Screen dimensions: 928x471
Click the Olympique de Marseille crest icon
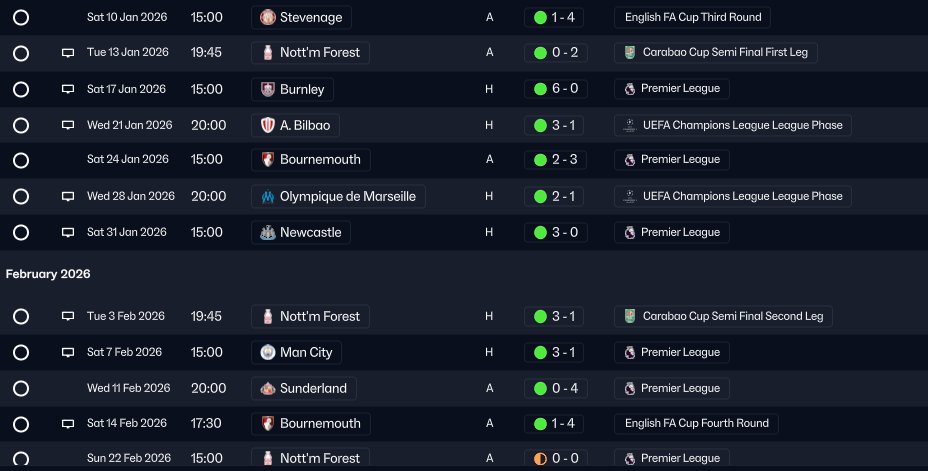268,196
